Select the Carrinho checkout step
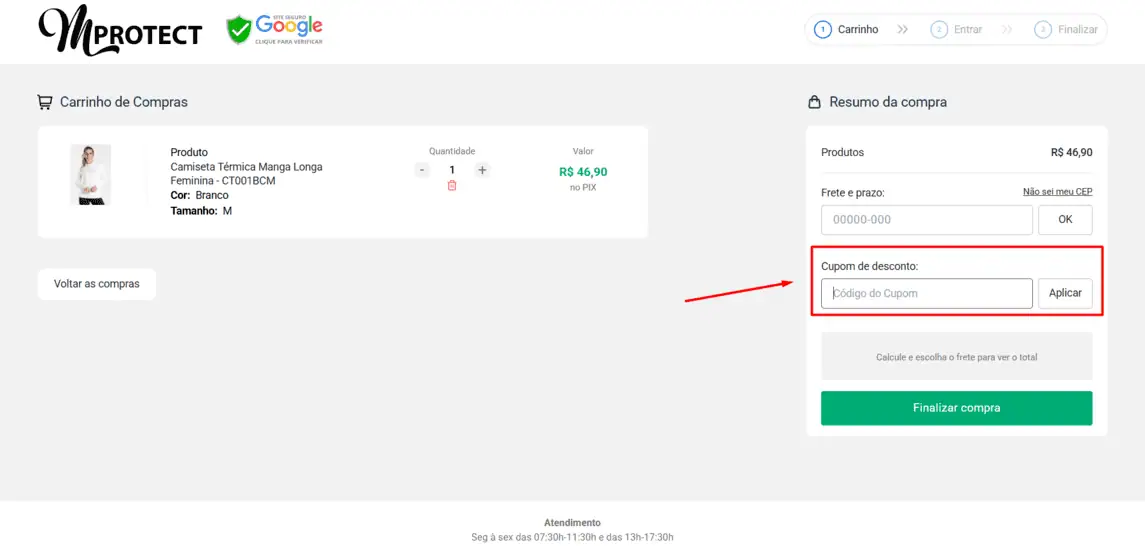1145x546 pixels. [846, 30]
